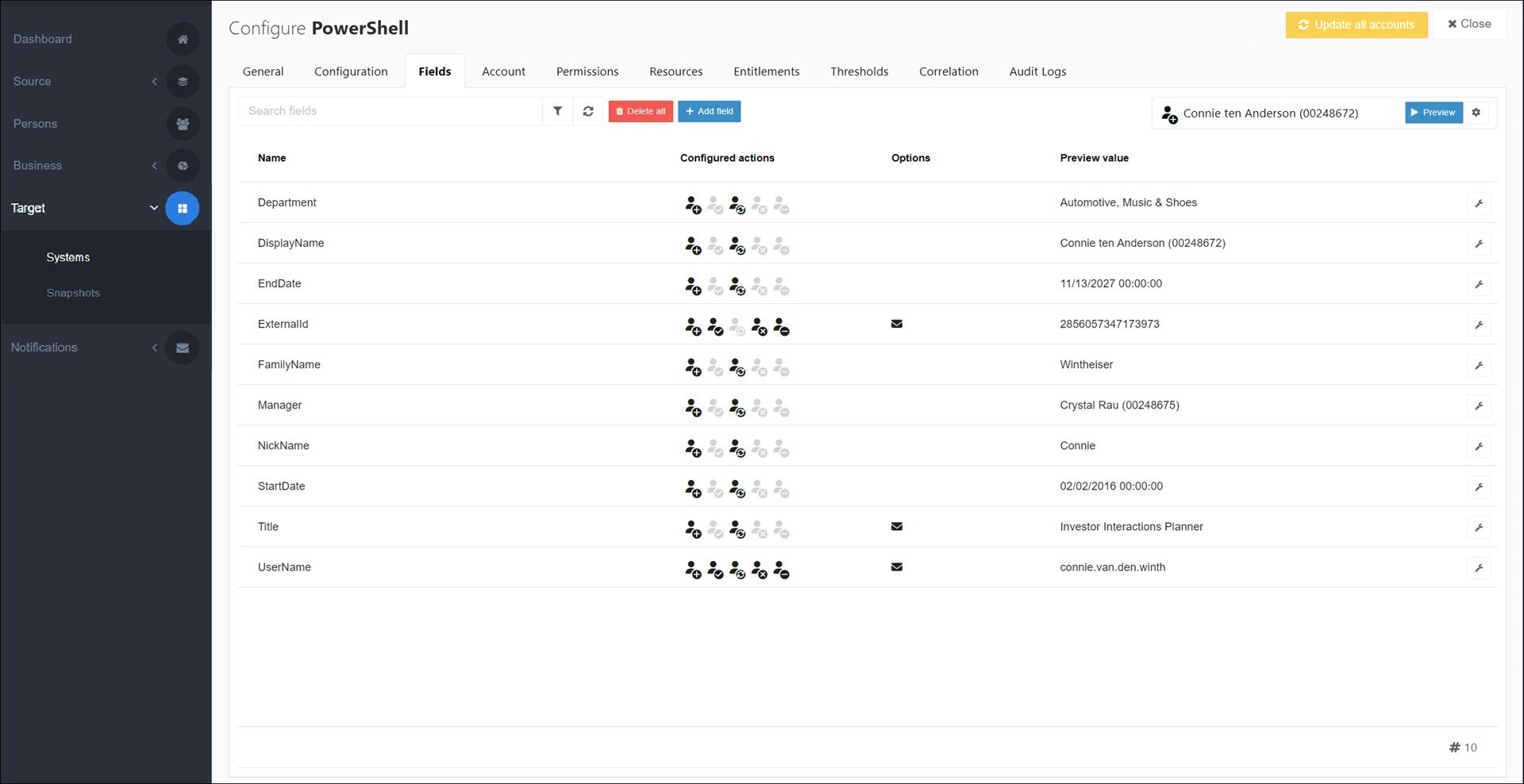Edit the Department field via wrench icon
The height and width of the screenshot is (784, 1524).
(1479, 203)
